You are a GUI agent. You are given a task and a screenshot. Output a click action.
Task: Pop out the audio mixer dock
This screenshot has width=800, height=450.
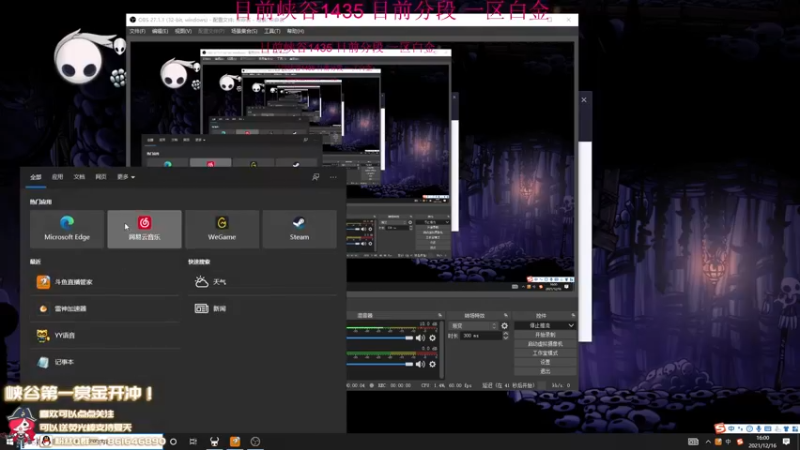(440, 315)
